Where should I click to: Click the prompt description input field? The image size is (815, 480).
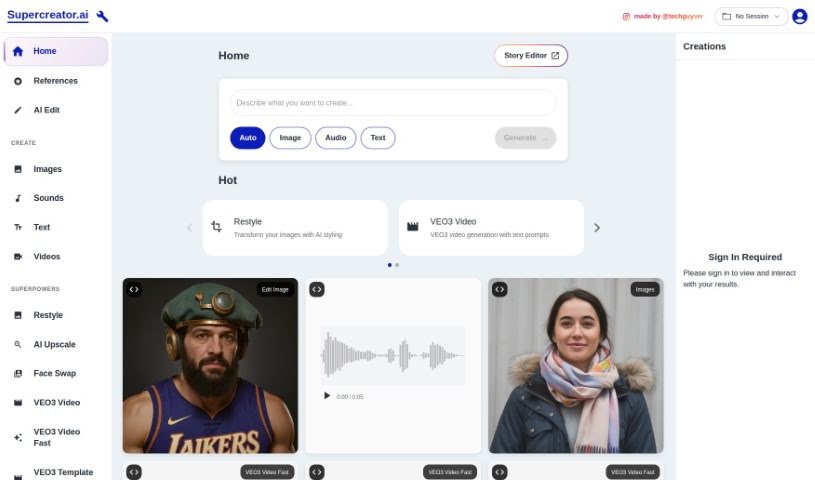[393, 103]
